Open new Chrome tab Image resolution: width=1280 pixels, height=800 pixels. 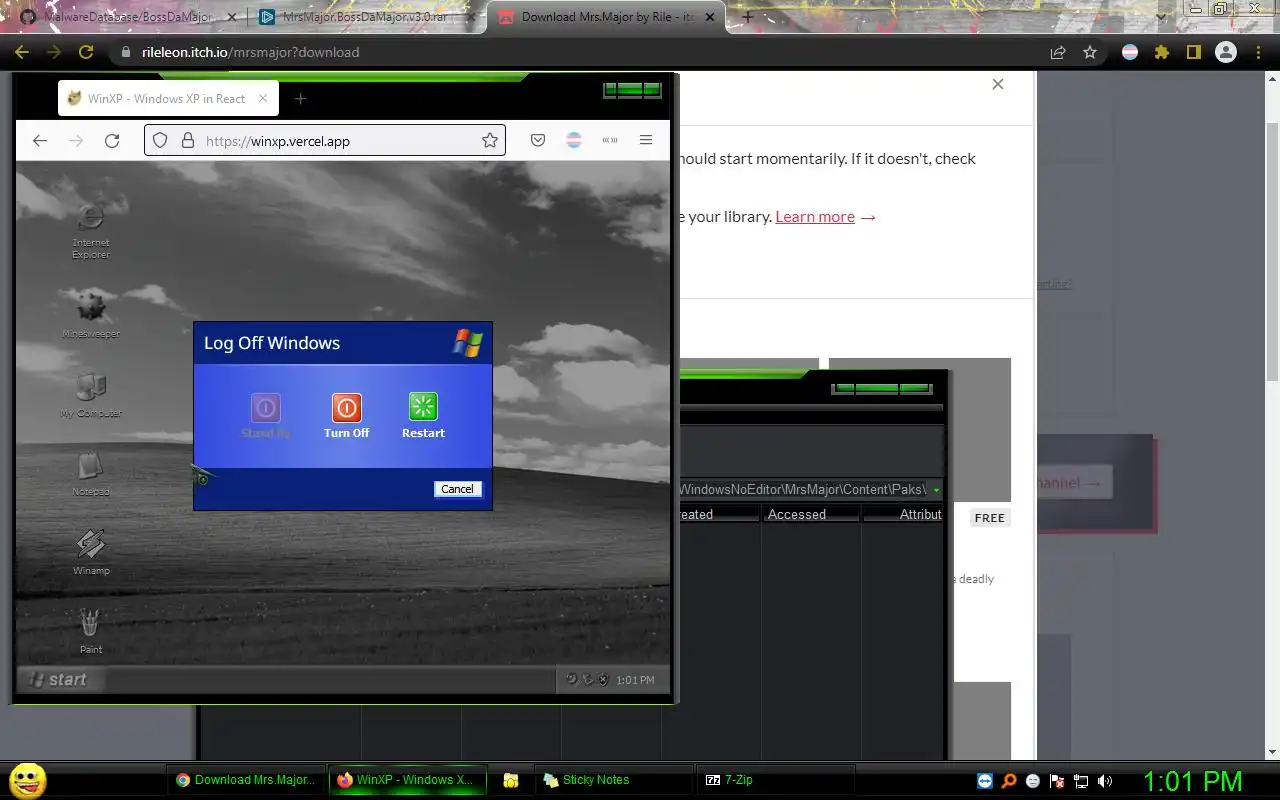[x=748, y=17]
